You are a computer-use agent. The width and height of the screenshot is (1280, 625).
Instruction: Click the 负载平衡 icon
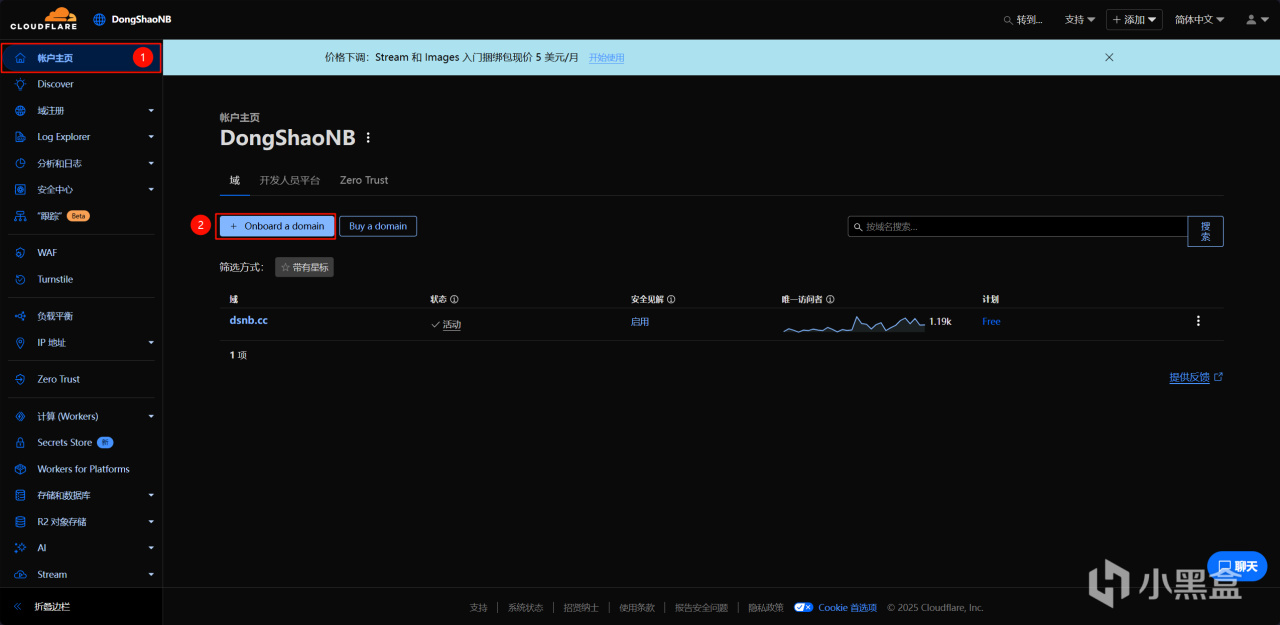[20, 316]
